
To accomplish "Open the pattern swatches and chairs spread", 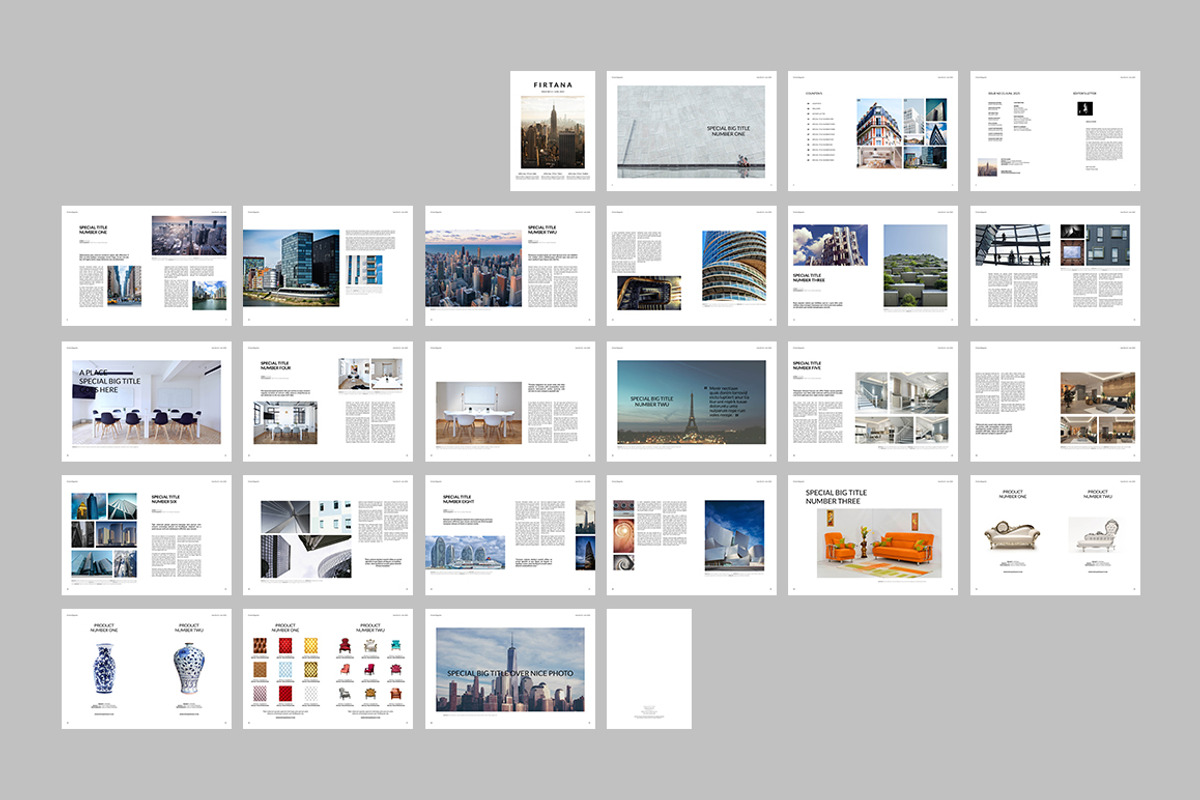I will [x=328, y=669].
